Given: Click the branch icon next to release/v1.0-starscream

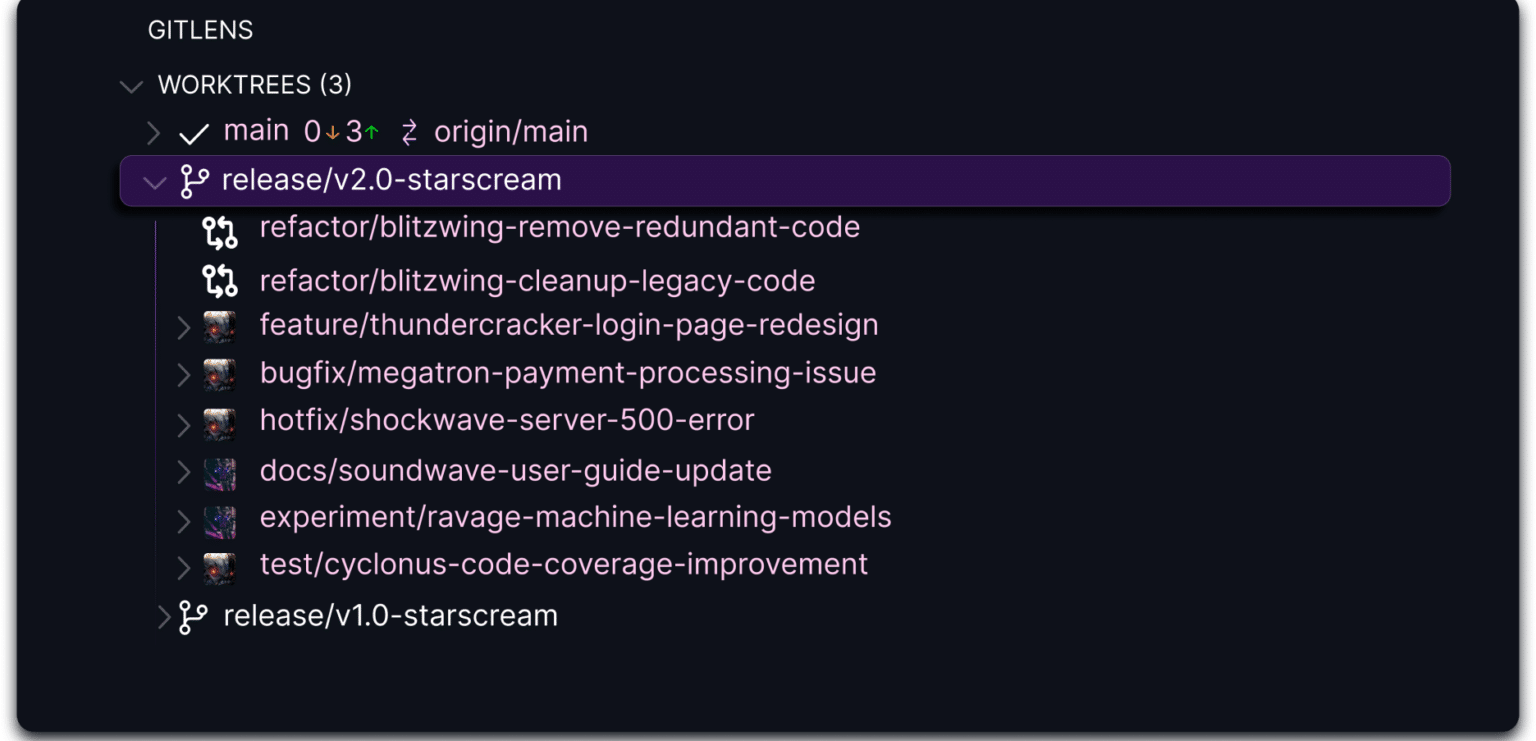Looking at the screenshot, I should tap(194, 615).
